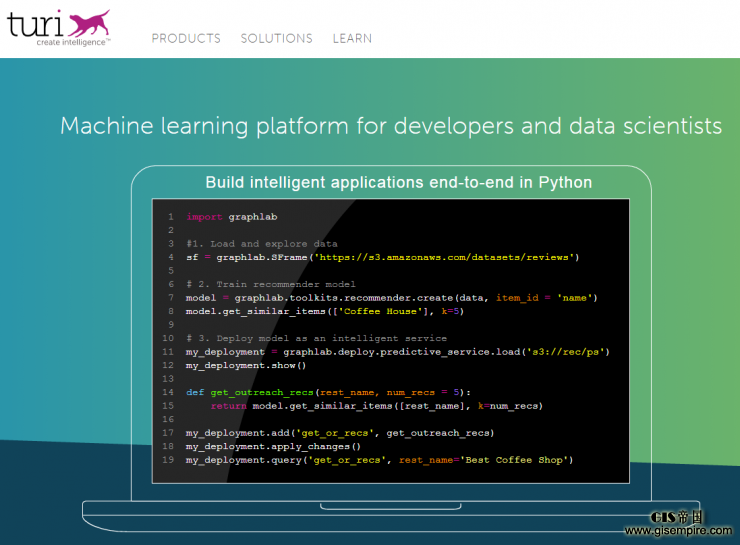Click the www.gisempire.com watermark link
The image size is (740, 545).
click(x=680, y=532)
